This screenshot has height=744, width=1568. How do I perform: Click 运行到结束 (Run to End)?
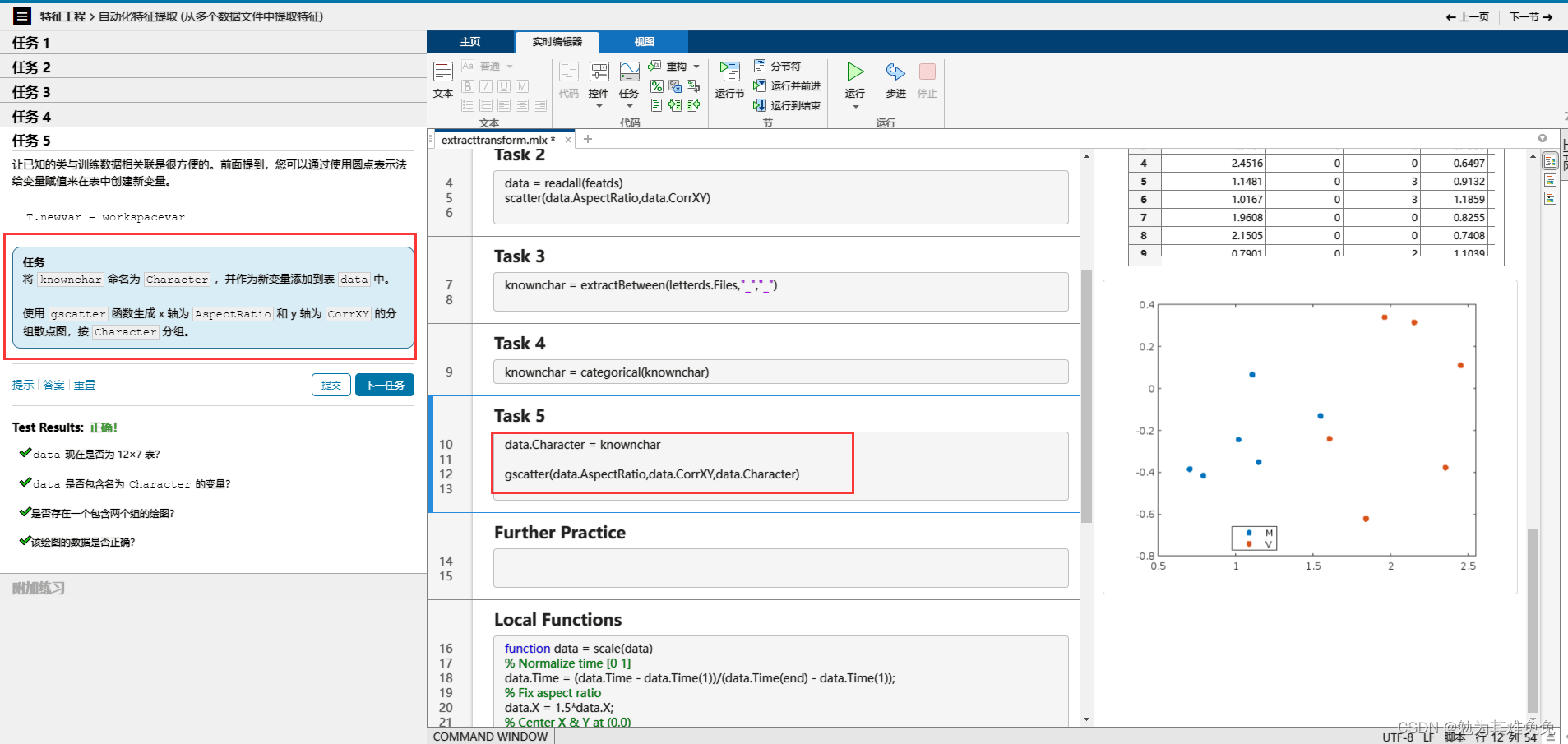[x=787, y=105]
